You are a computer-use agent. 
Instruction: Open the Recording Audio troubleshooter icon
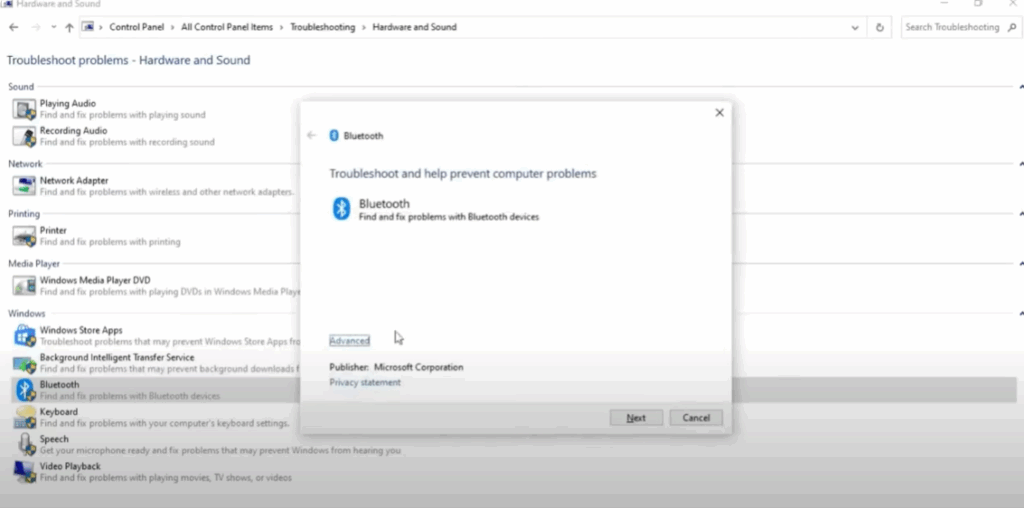point(24,136)
